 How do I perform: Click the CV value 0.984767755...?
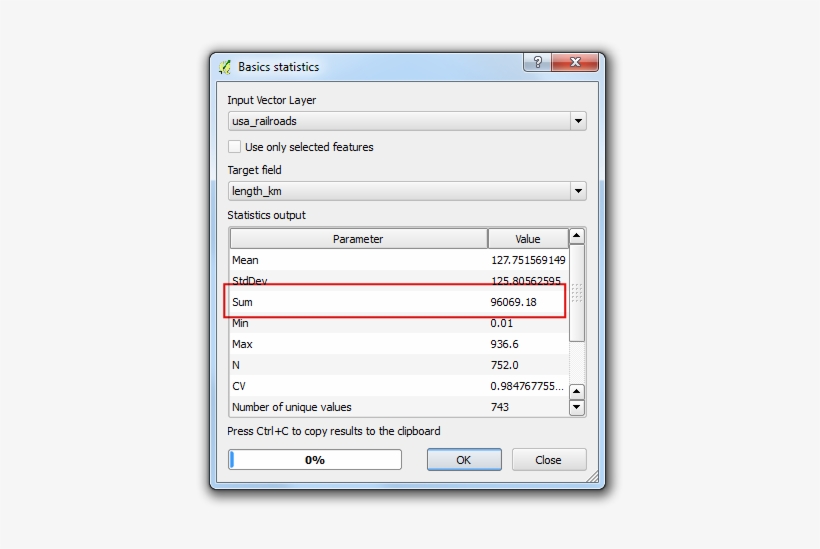(x=527, y=386)
